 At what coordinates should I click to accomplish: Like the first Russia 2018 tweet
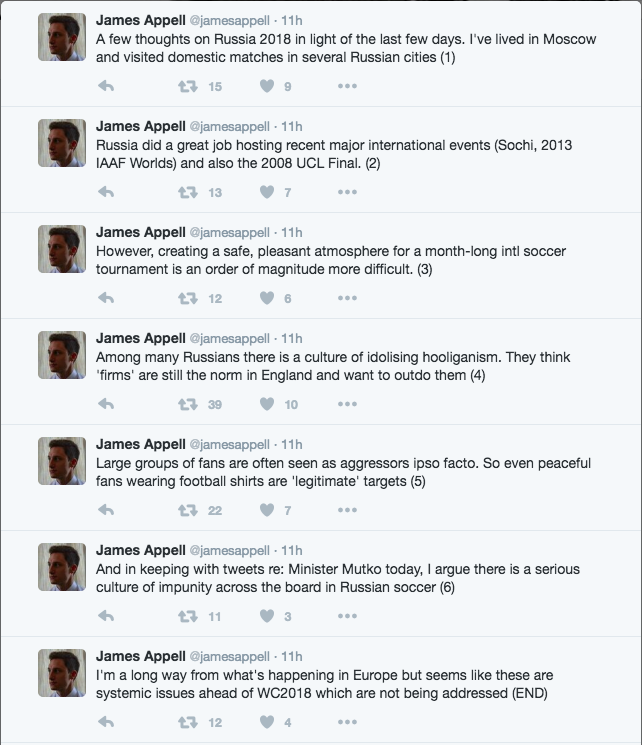coord(267,86)
